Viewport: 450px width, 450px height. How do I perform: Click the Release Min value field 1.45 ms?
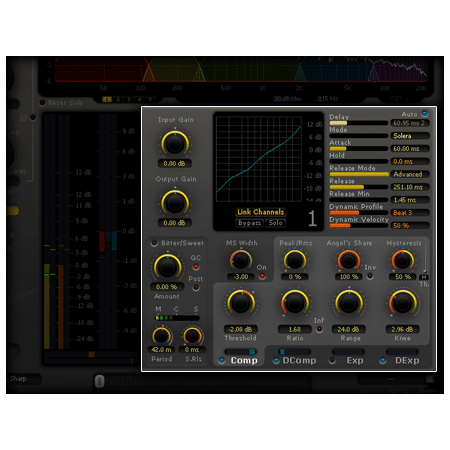(x=410, y=200)
